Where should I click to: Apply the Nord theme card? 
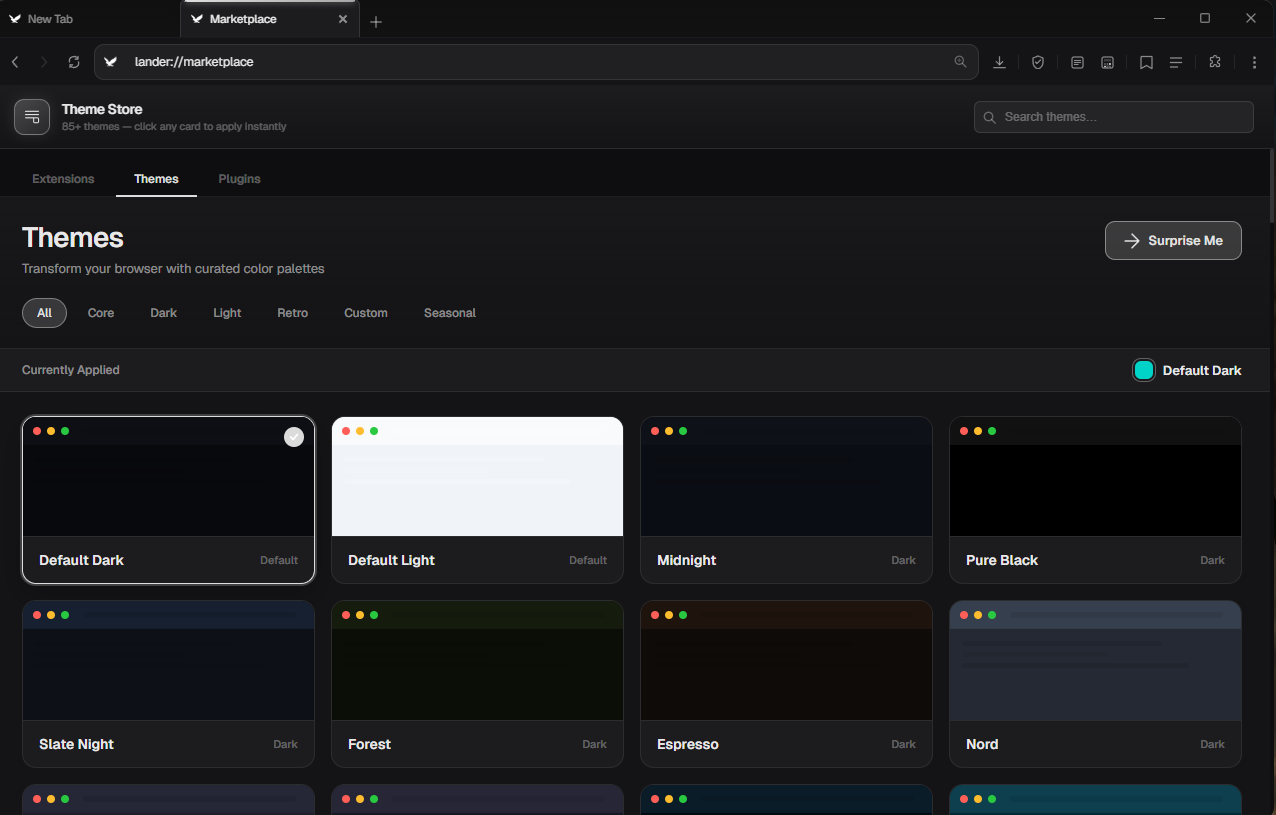coord(1094,684)
